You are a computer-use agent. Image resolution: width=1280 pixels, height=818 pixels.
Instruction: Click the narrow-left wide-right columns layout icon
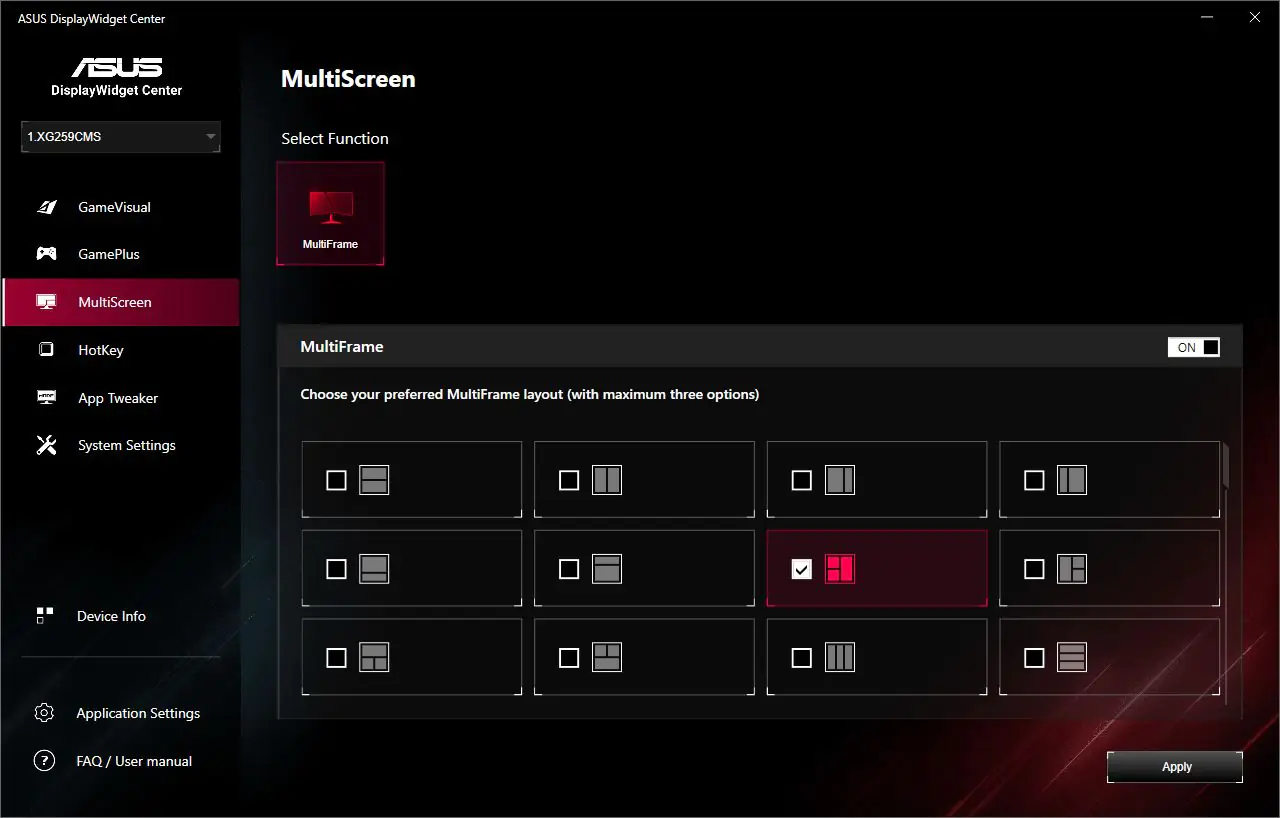1072,480
